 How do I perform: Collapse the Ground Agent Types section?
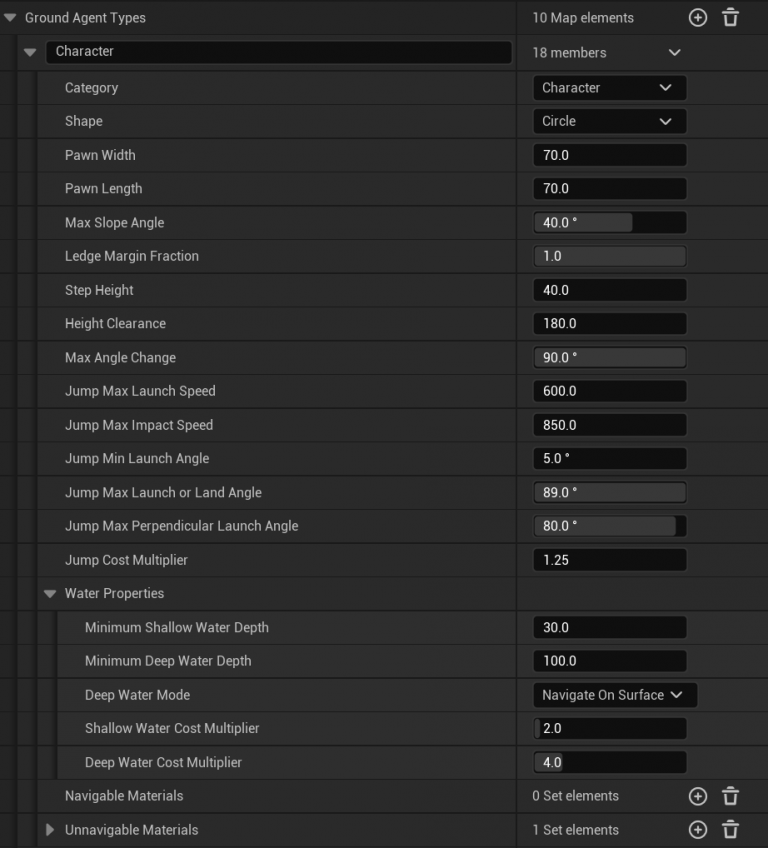tap(10, 18)
